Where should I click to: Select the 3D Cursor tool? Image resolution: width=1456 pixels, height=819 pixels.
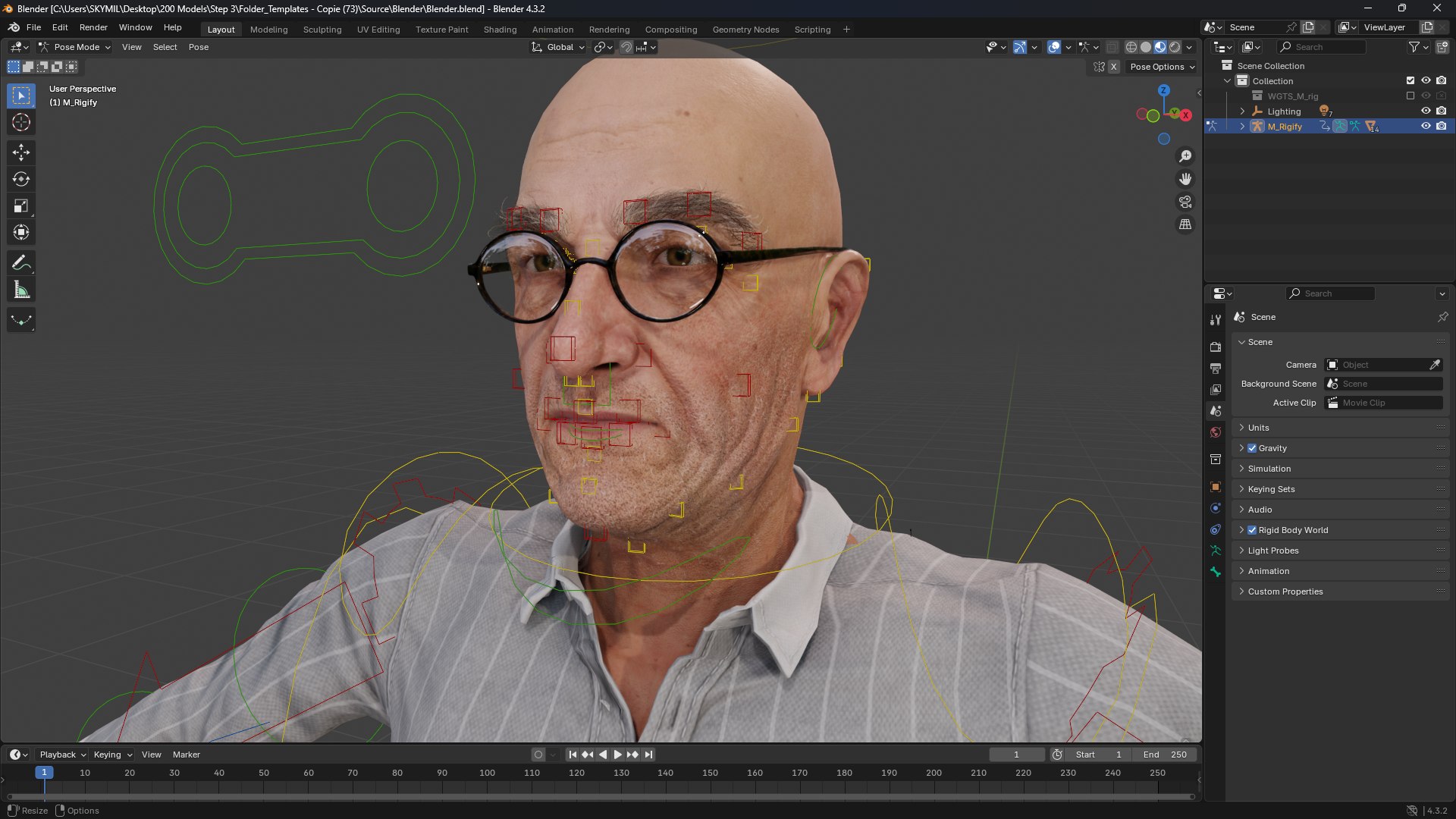point(21,122)
